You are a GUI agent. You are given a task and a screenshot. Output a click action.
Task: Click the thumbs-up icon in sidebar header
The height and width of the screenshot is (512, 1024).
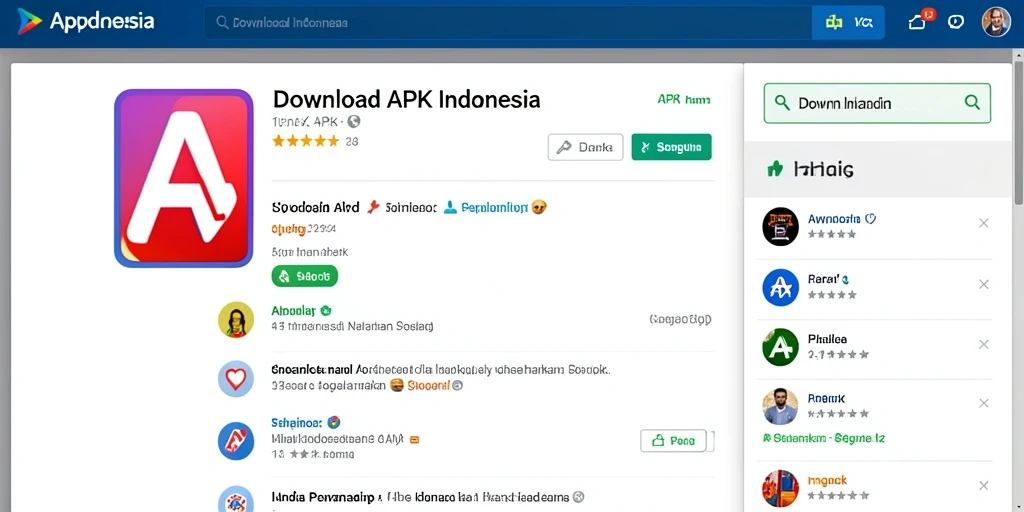[x=775, y=170]
